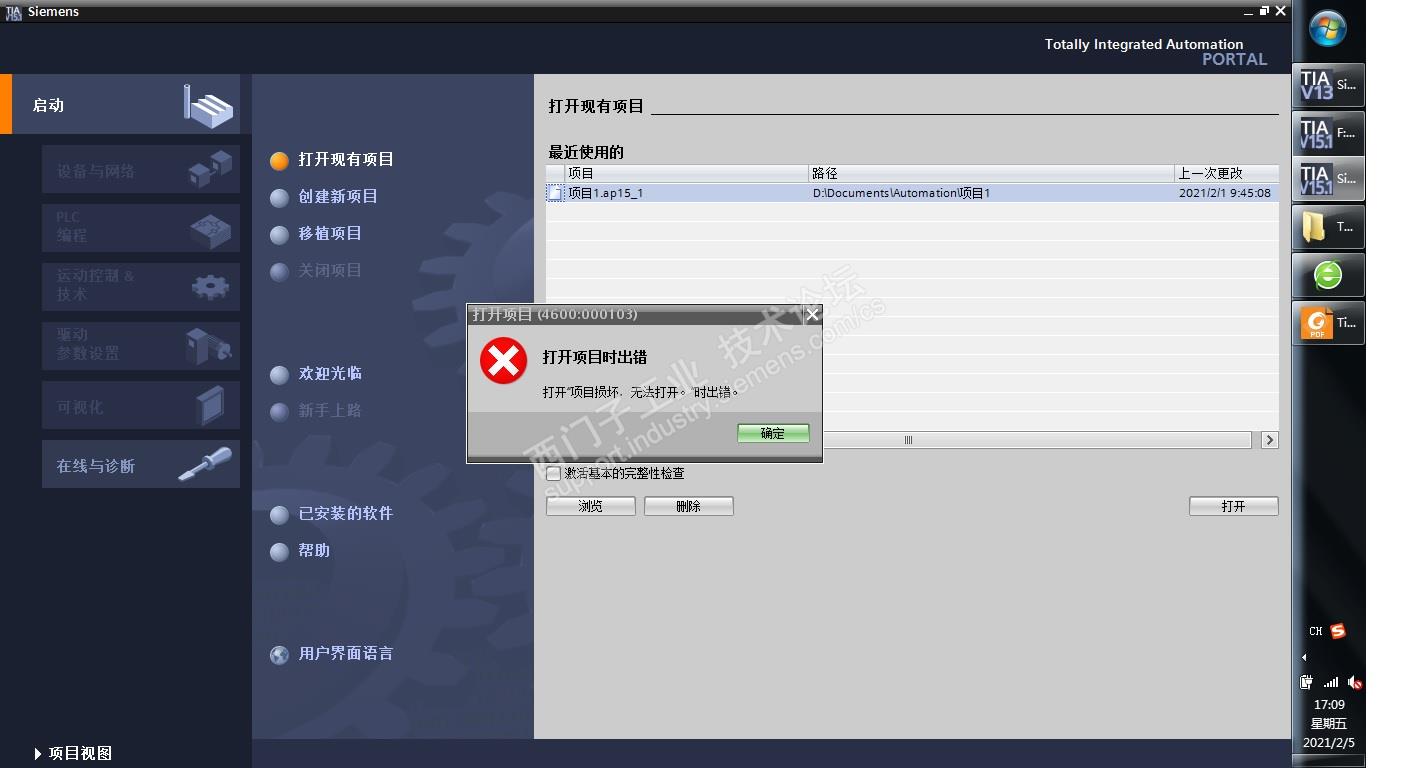This screenshot has width=1409, height=768.
Task: Click the Sogou input method tray icon
Action: click(1338, 631)
